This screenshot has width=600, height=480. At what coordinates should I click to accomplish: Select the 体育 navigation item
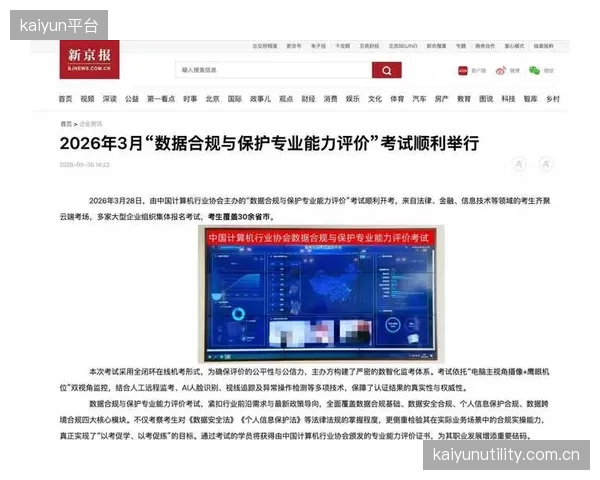[397, 99]
